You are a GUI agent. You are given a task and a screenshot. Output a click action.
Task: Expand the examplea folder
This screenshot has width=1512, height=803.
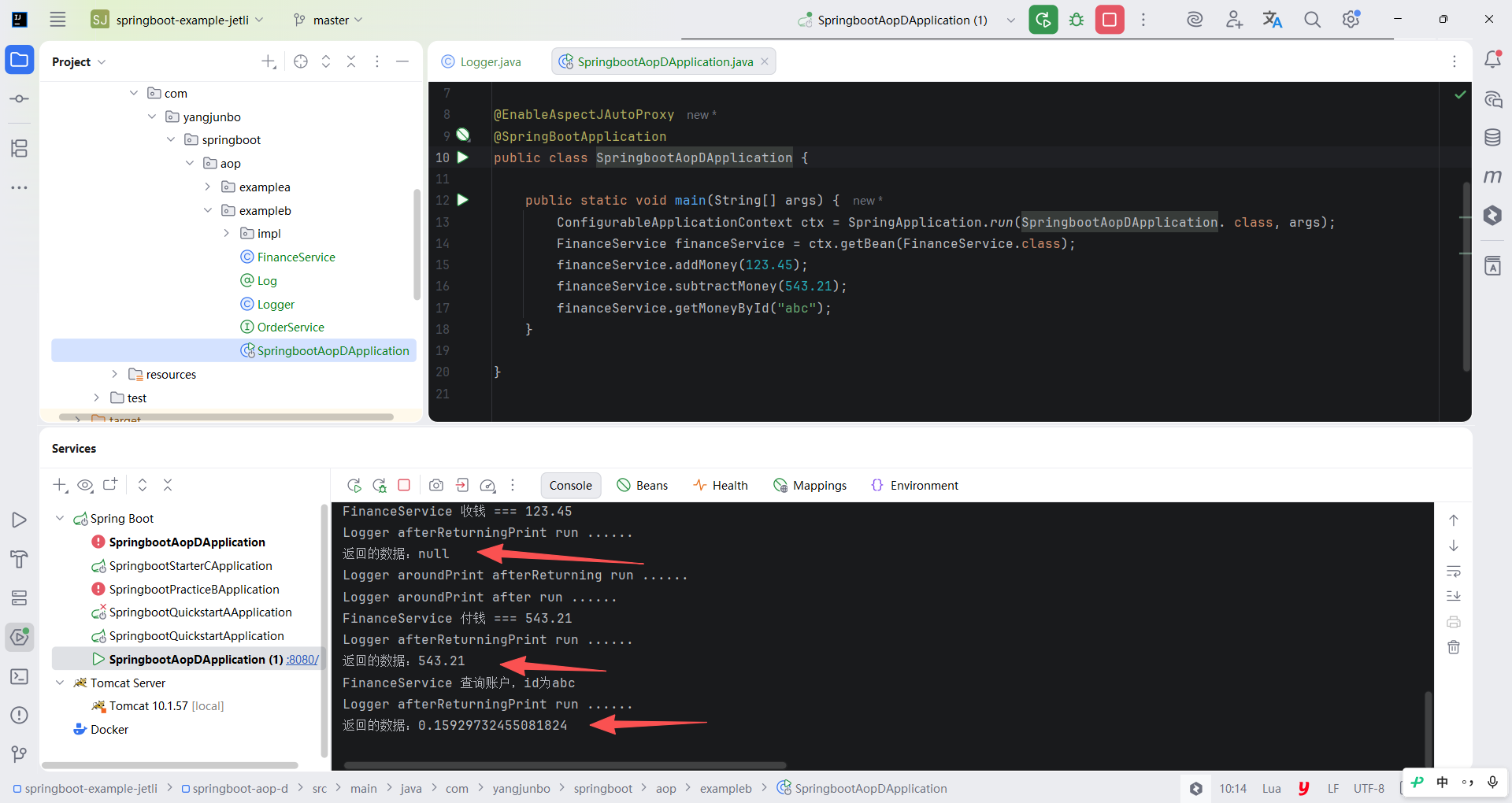point(208,187)
